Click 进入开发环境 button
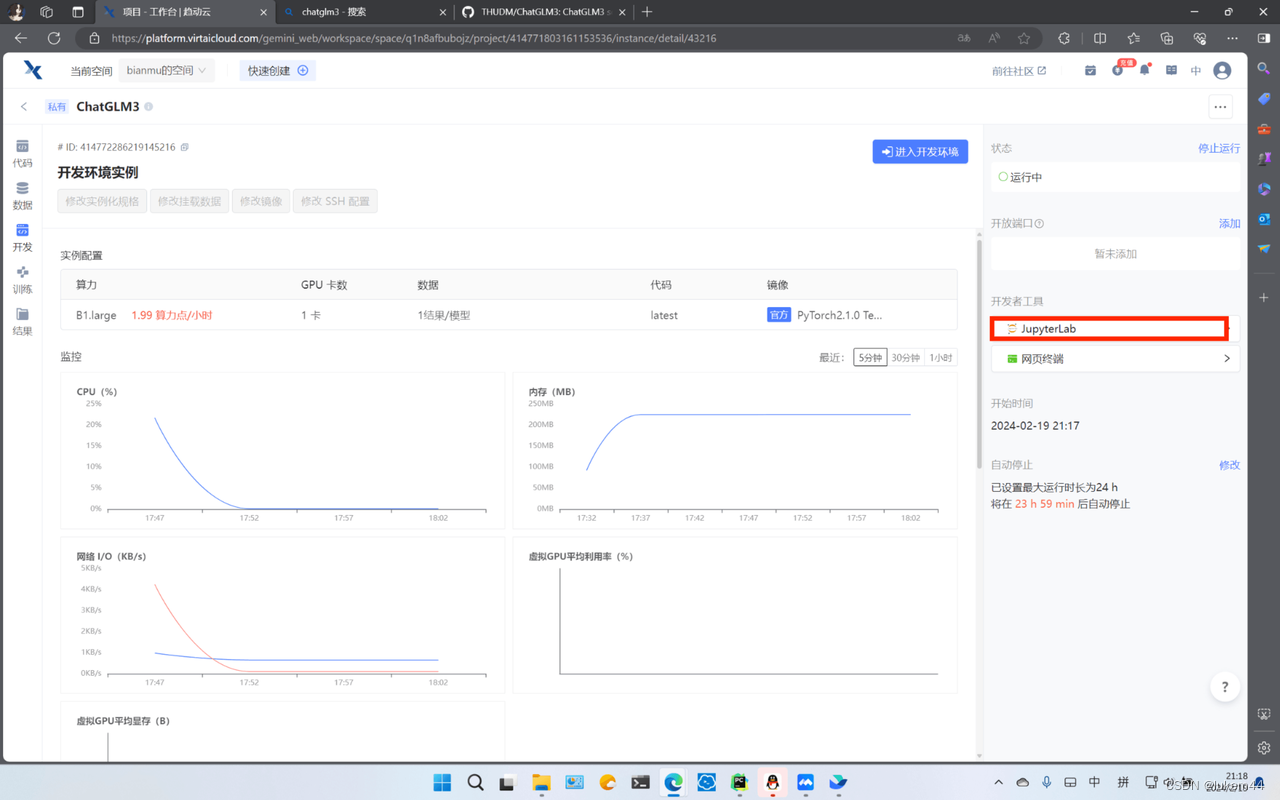This screenshot has height=800, width=1280. tap(920, 151)
